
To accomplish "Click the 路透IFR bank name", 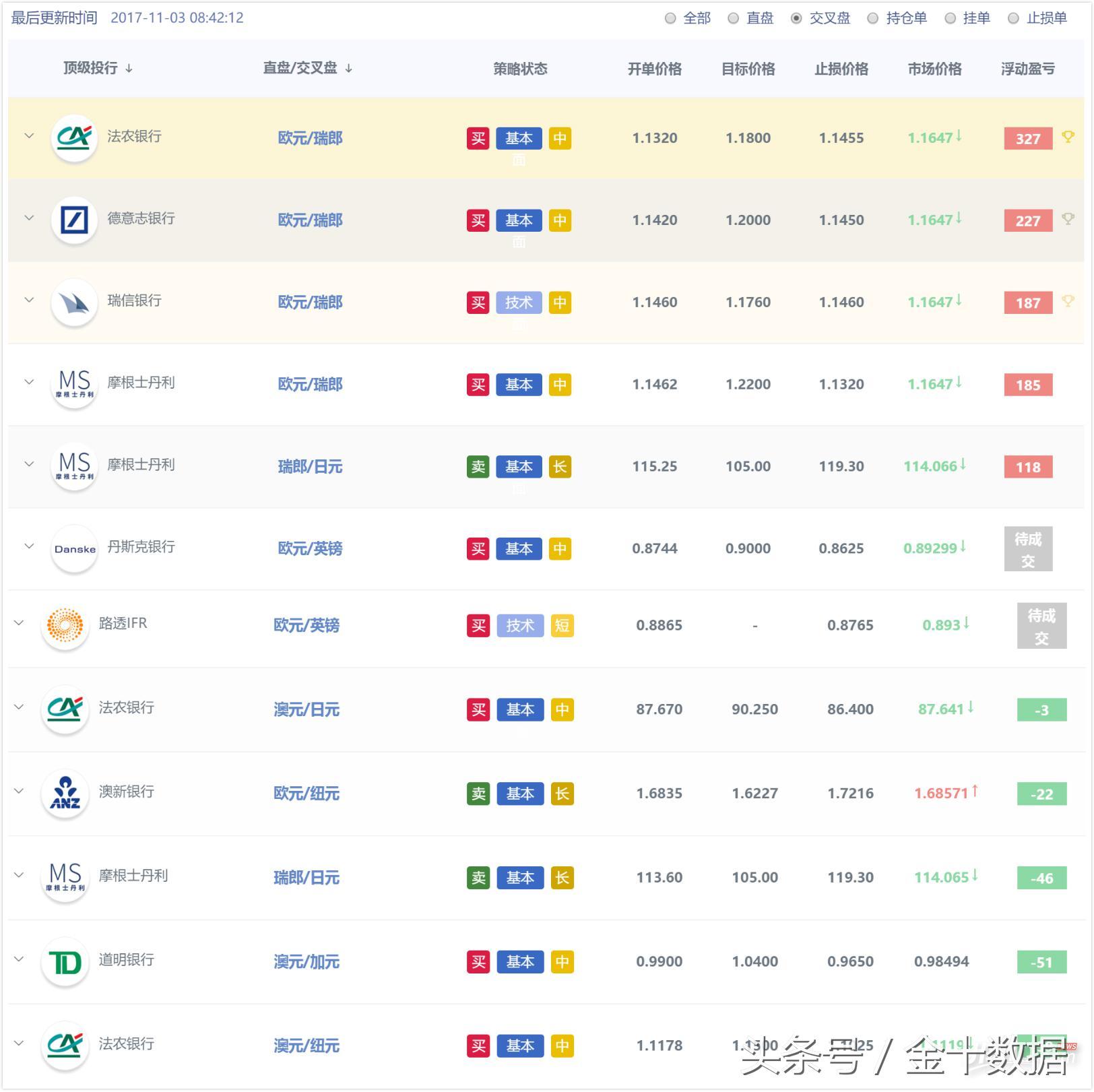I will [123, 623].
